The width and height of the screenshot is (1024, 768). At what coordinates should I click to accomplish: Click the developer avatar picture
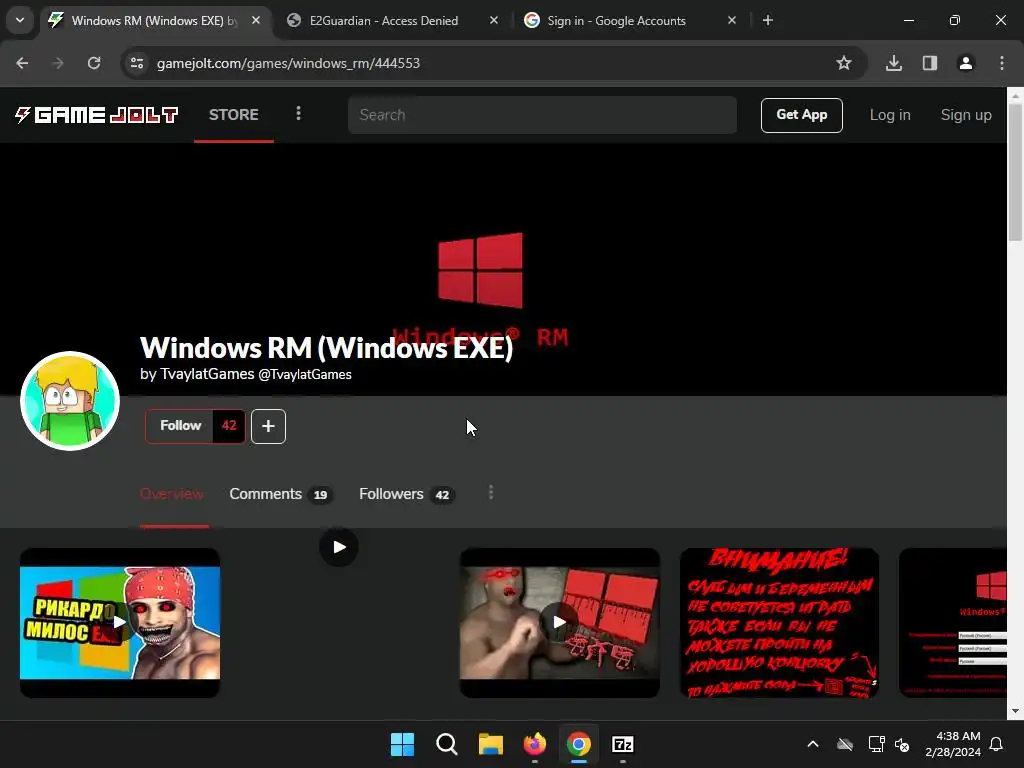point(70,401)
